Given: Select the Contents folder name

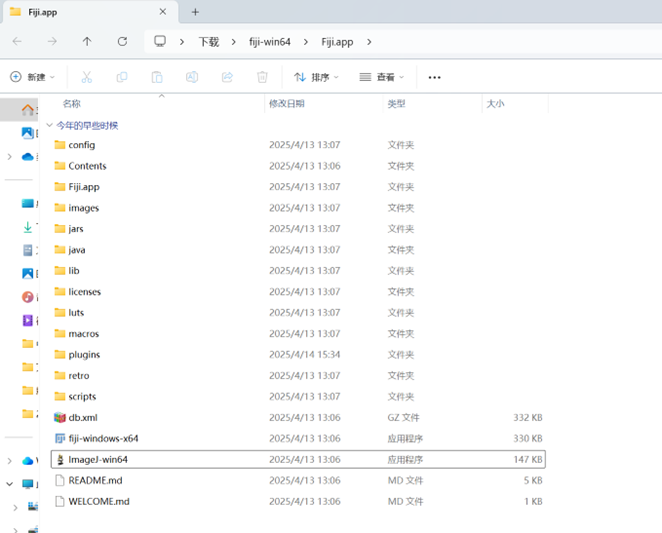Looking at the screenshot, I should click(x=87, y=166).
